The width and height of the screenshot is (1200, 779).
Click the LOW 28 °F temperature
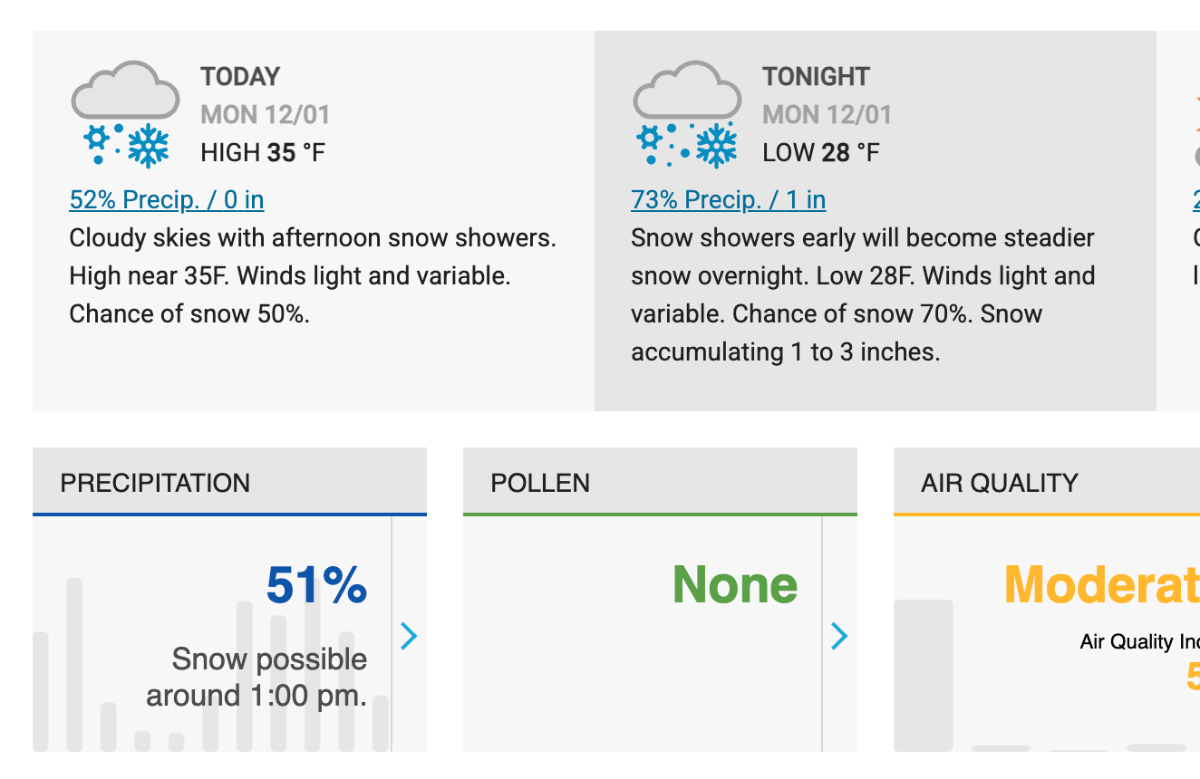click(x=820, y=152)
